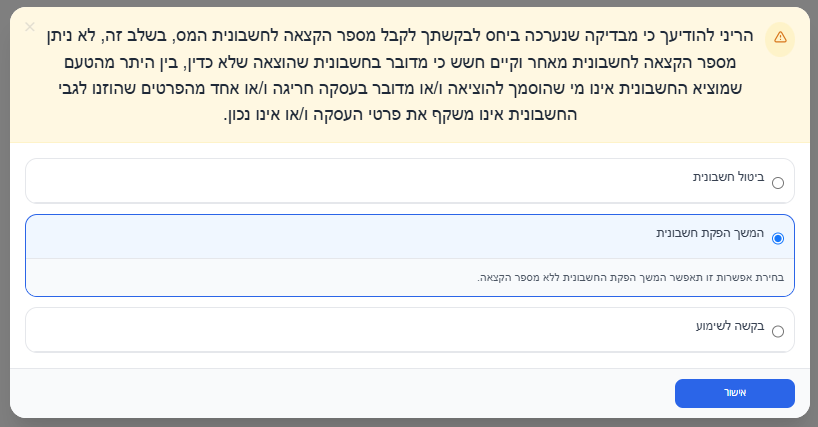The image size is (818, 427).
Task: Click the last line of the yellow warning text
Action: click(x=400, y=115)
